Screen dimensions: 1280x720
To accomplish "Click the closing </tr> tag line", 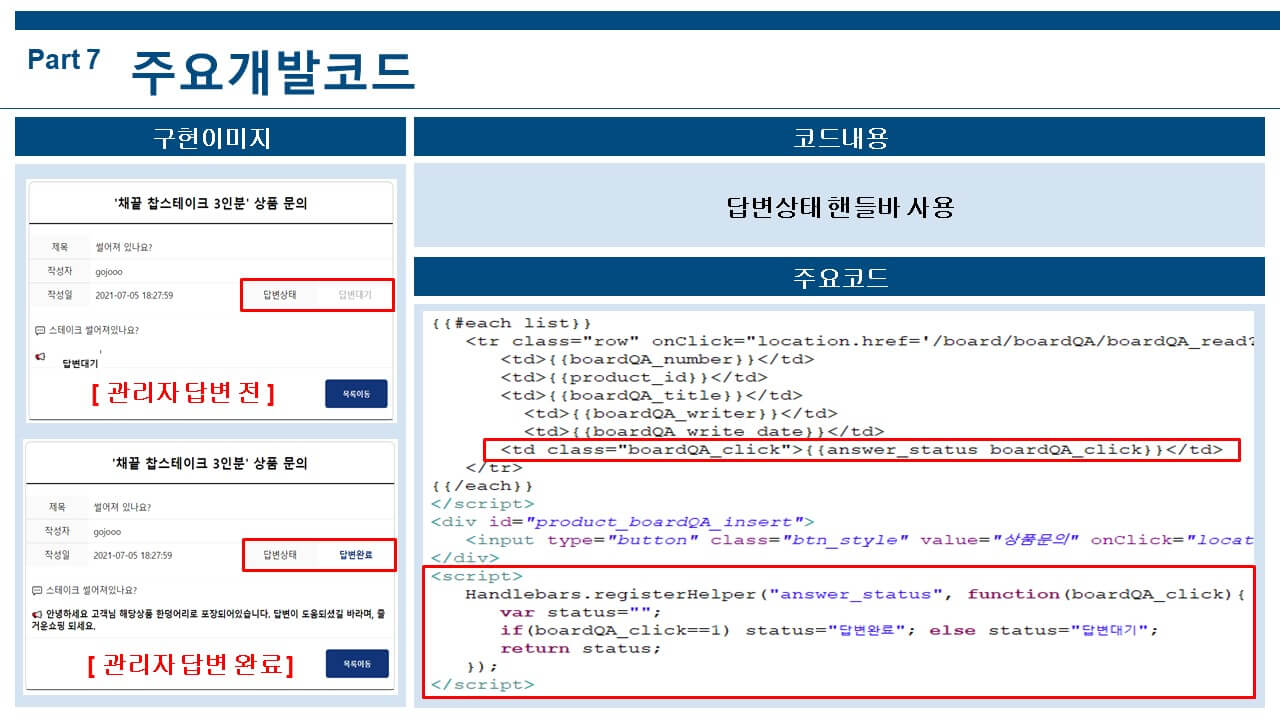I will click(494, 467).
